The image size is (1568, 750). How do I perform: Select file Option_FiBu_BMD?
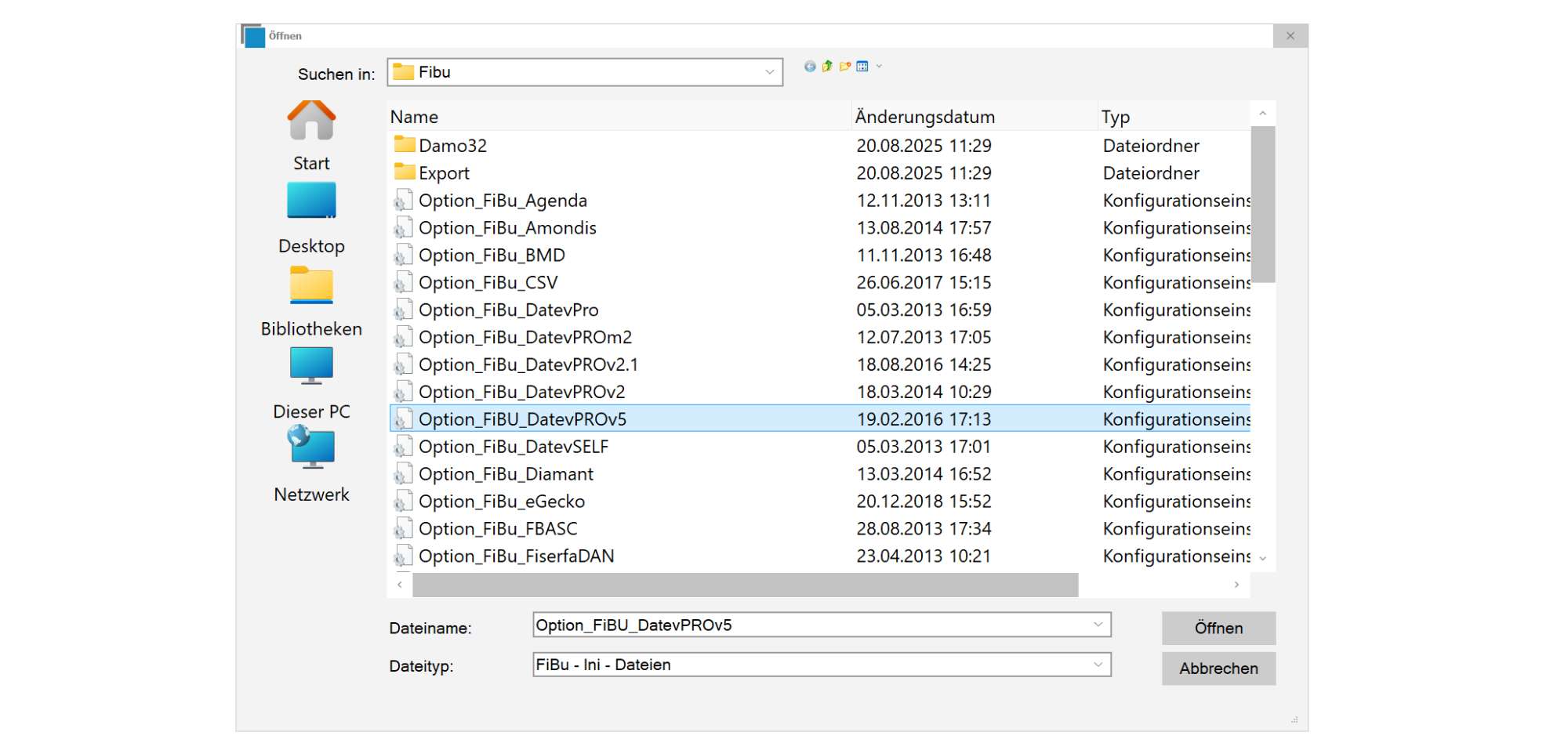492,255
